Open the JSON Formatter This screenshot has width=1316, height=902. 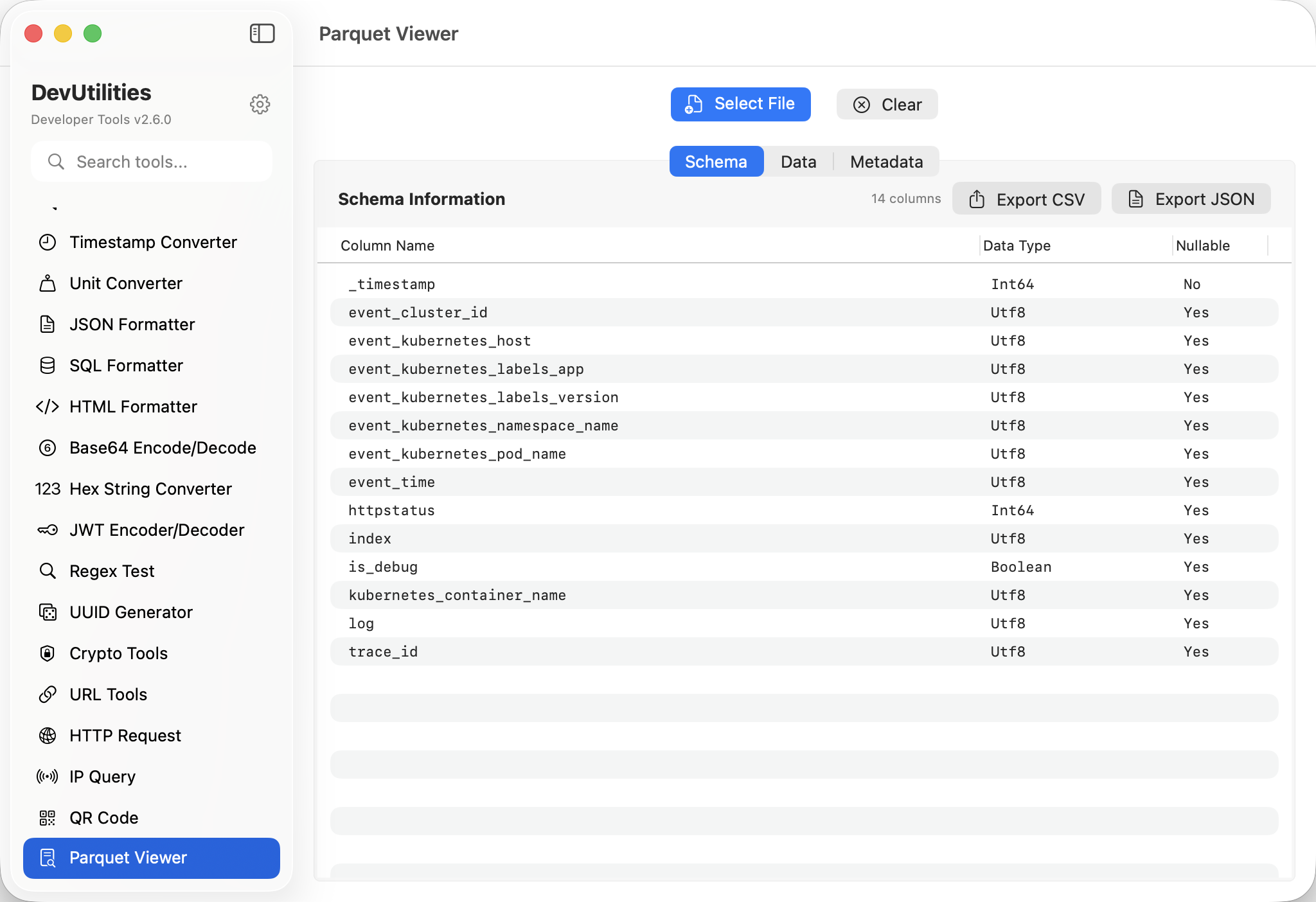point(131,324)
